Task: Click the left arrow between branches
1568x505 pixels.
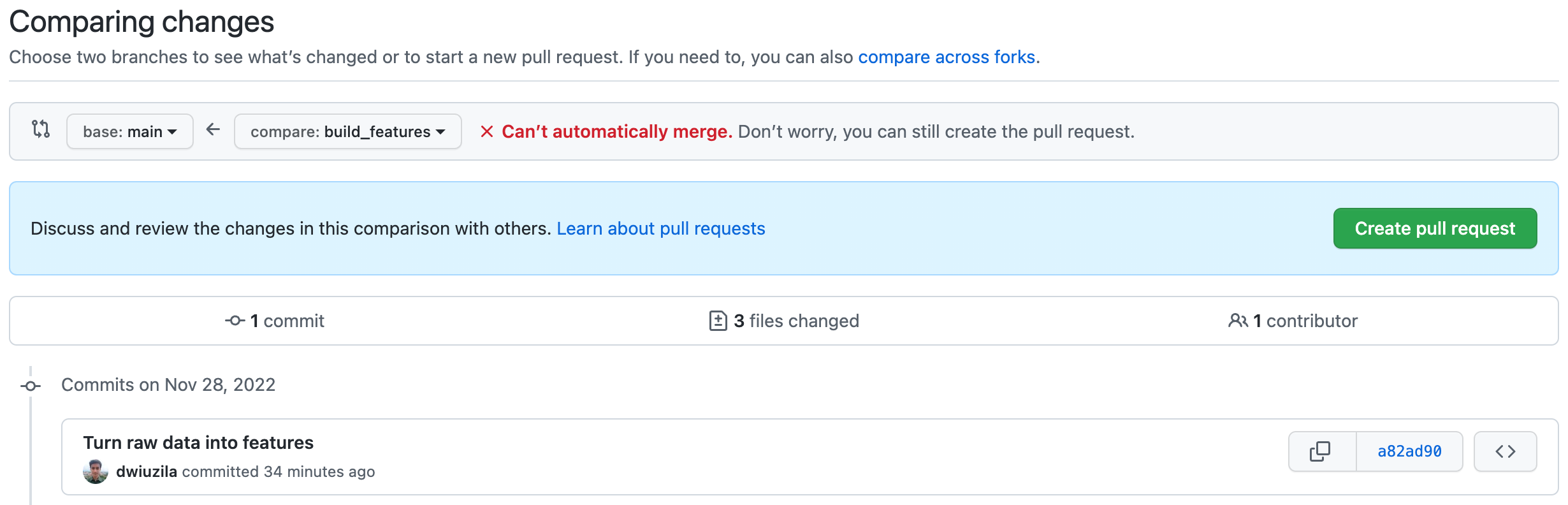Action: (x=213, y=130)
